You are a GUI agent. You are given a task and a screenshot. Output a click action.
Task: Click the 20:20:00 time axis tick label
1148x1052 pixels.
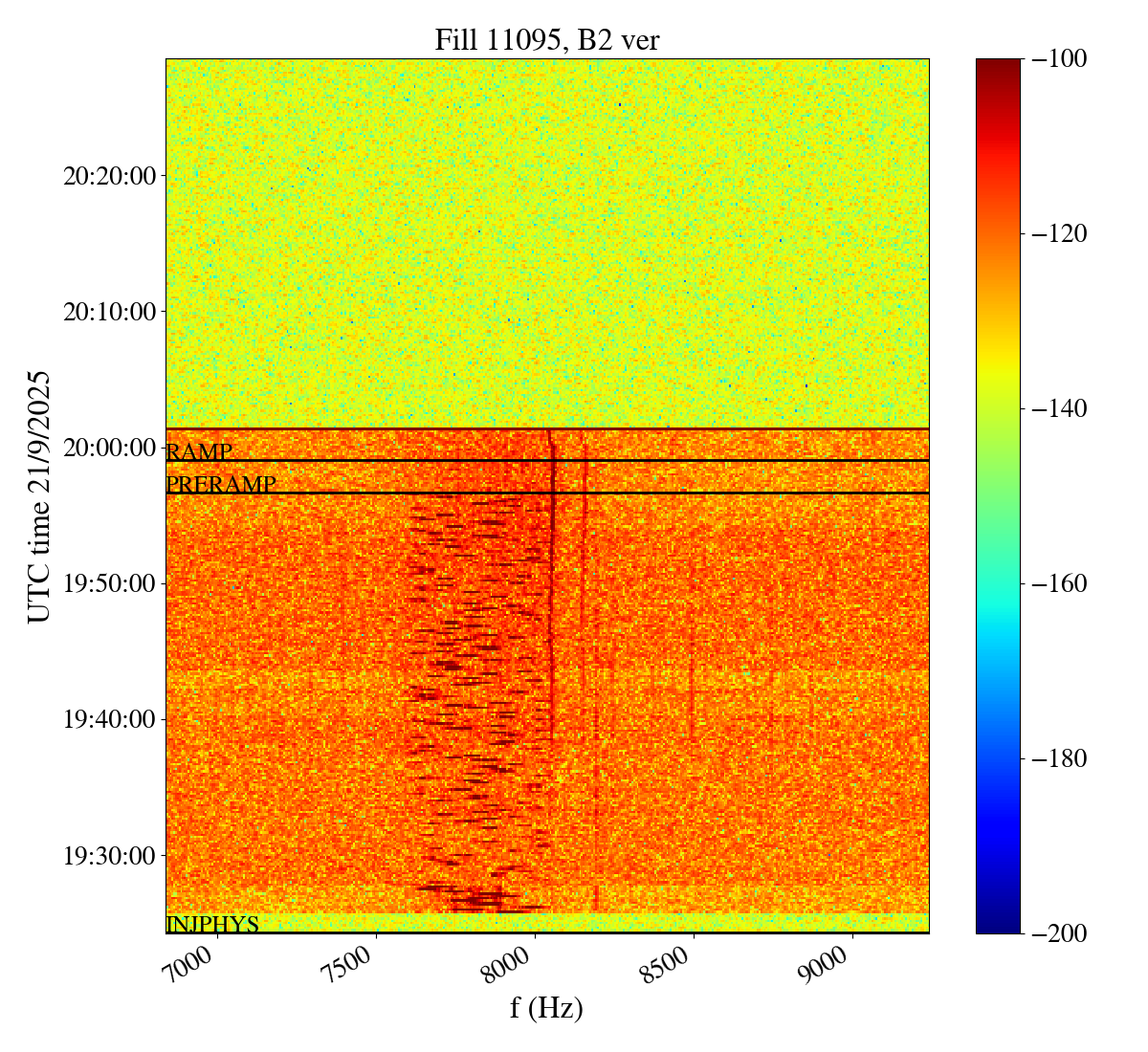(109, 176)
